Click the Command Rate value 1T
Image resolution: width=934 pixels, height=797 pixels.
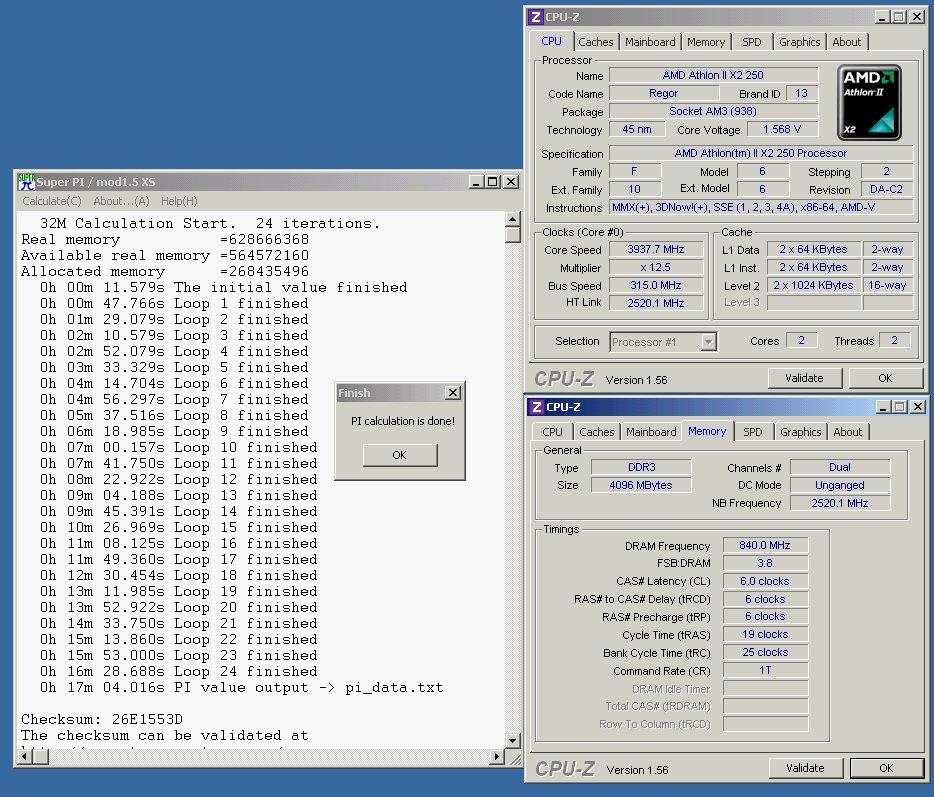click(x=765, y=670)
